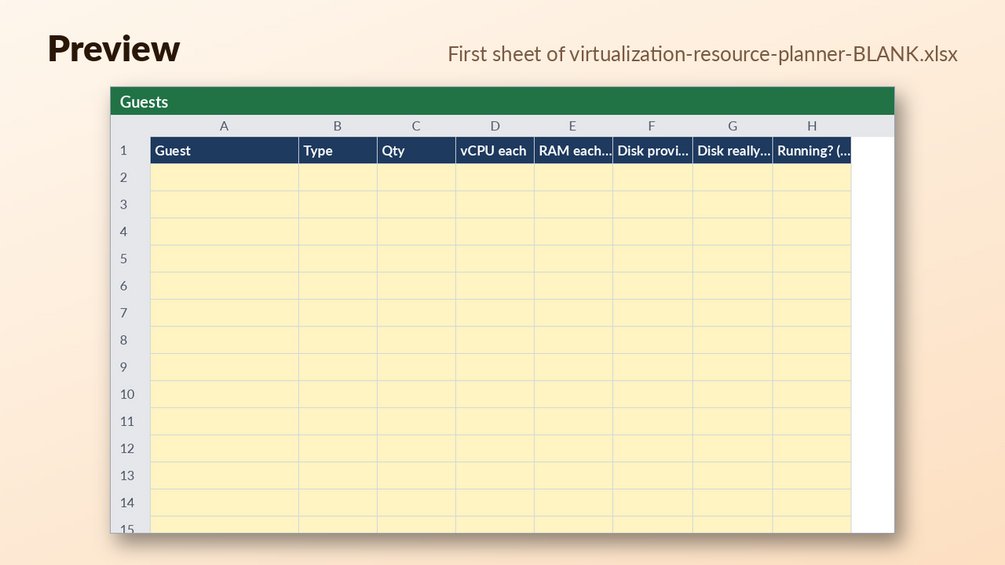Select column E header
The image size is (1005, 565).
pos(573,126)
